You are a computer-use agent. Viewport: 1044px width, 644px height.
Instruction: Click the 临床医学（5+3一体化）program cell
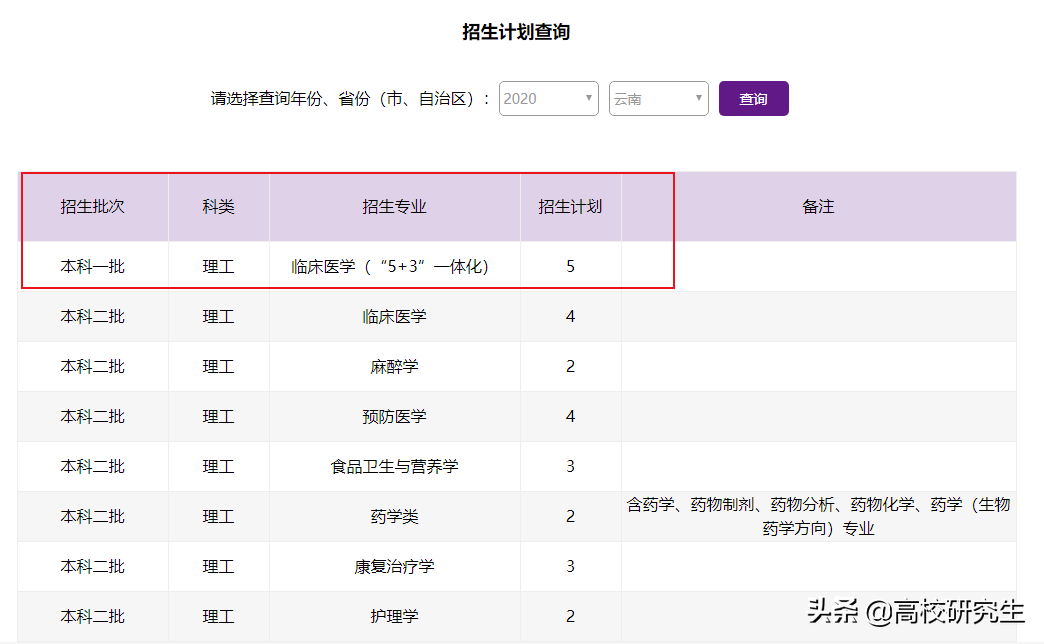coord(394,266)
